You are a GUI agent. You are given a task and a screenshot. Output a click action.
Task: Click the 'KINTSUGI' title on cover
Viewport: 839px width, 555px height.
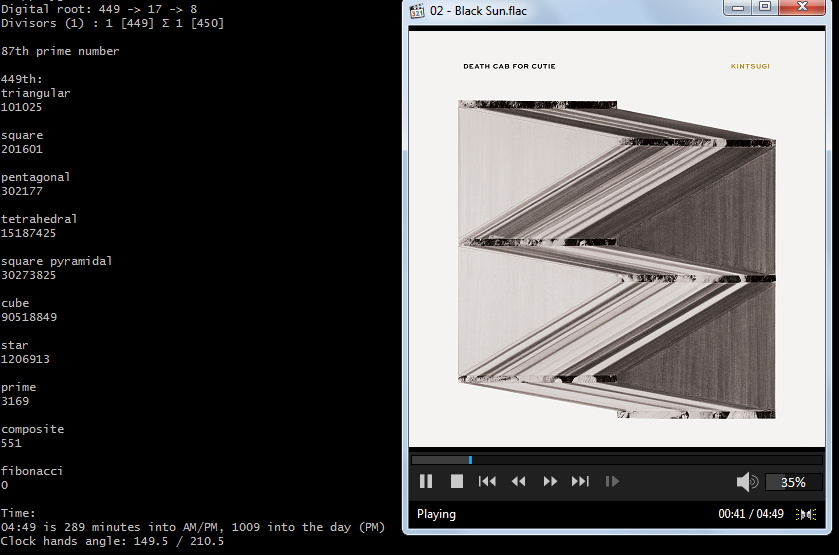pyautogui.click(x=750, y=66)
